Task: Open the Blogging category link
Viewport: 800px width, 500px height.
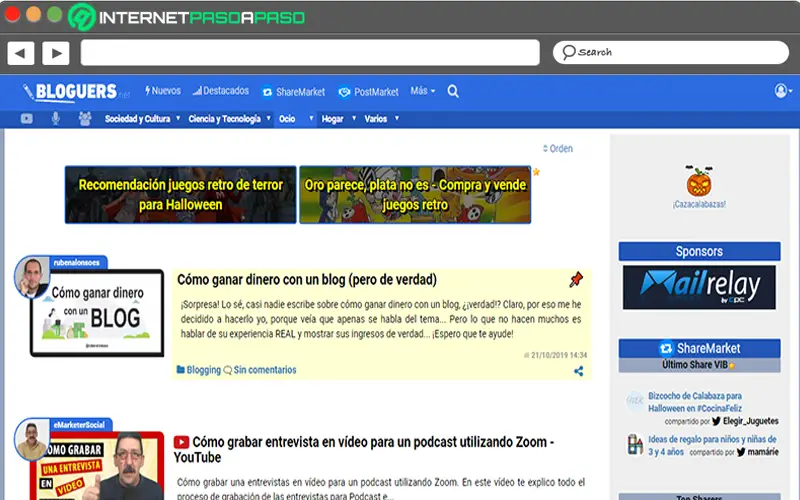Action: click(x=198, y=370)
